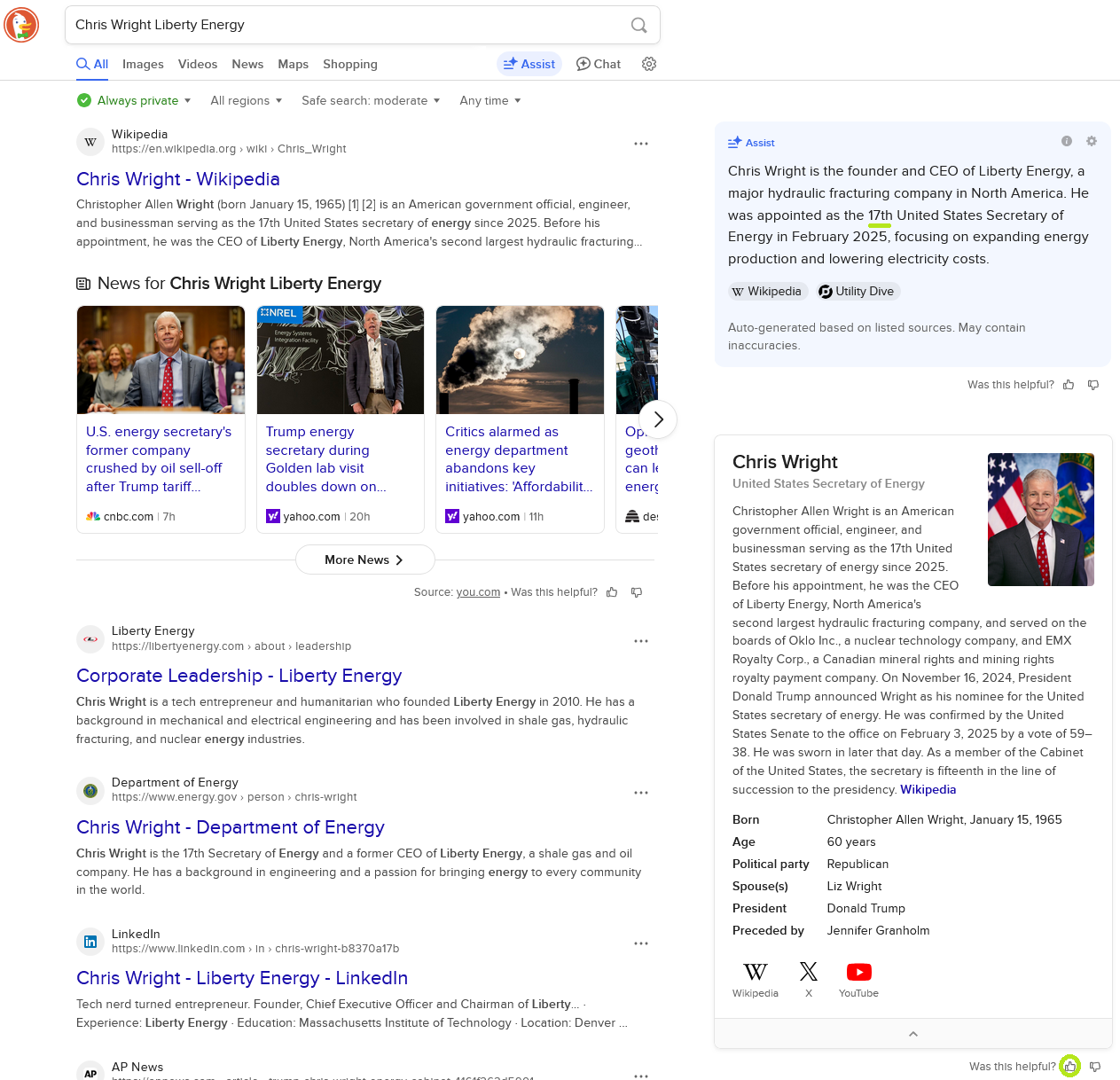Click Assist panel info icon
This screenshot has height=1080, width=1120.
point(1067,141)
